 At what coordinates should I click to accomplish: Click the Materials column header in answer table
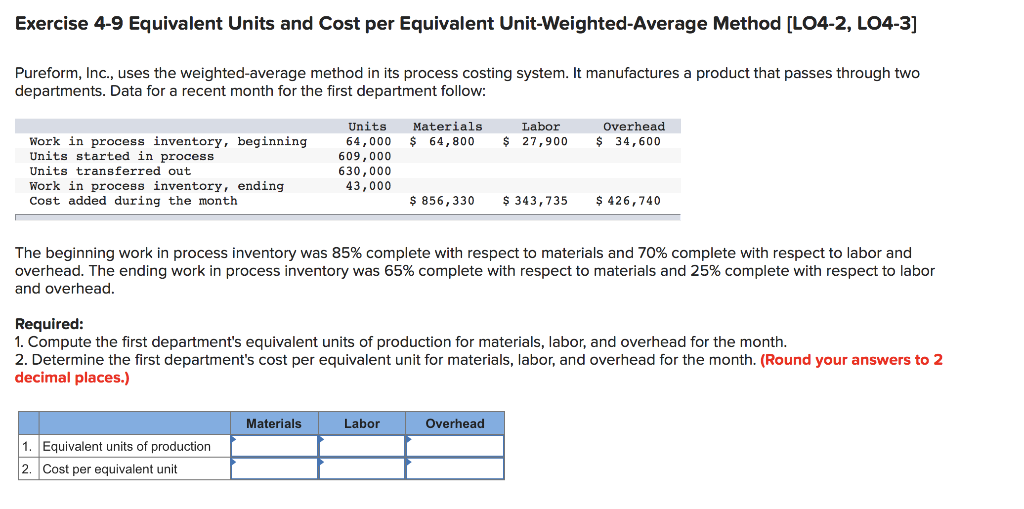pos(274,423)
